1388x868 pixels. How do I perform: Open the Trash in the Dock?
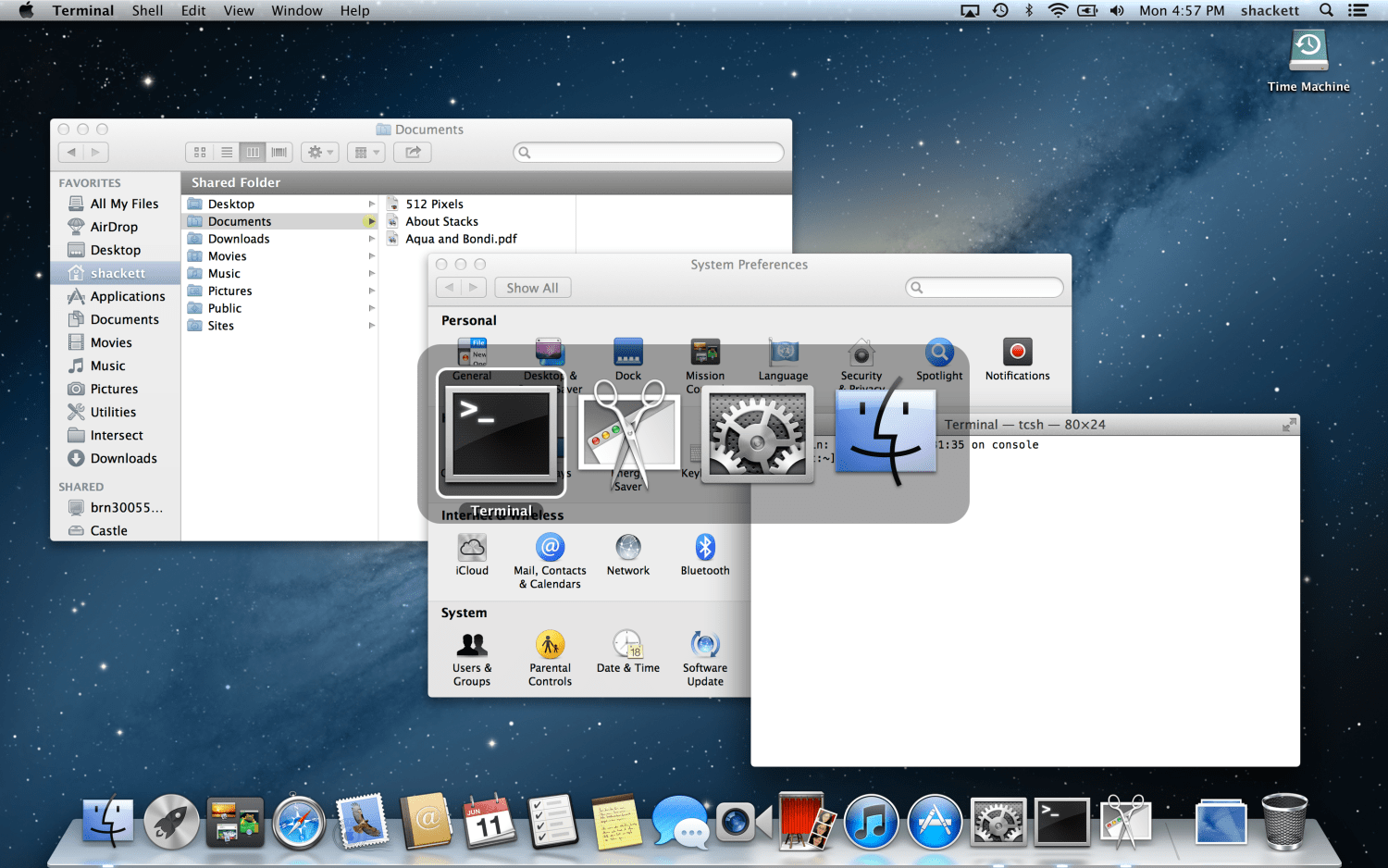(x=1284, y=823)
